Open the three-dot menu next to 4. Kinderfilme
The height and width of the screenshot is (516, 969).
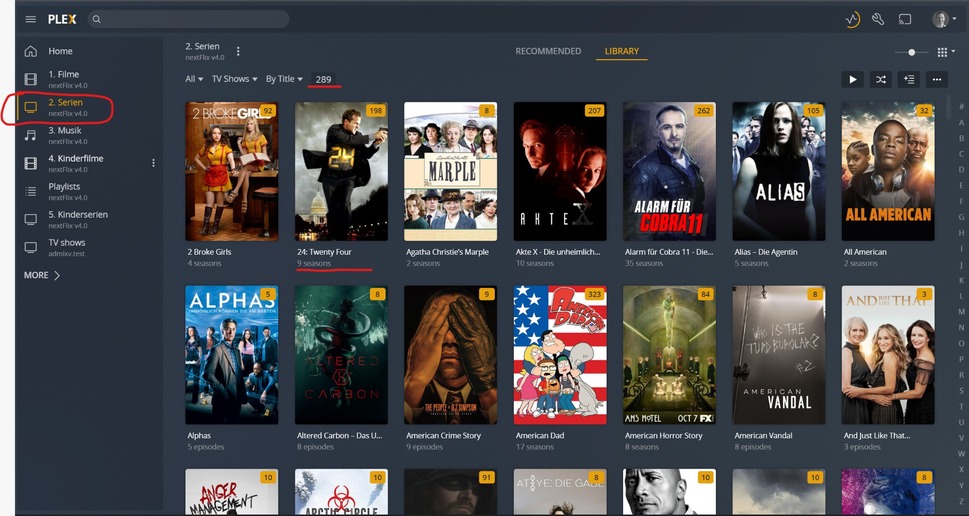point(153,163)
